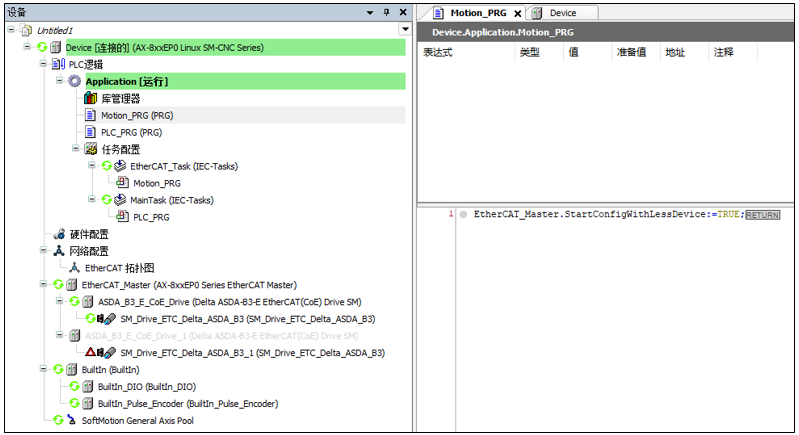
Task: Click the 库管理器 library manager icon
Action: click(91, 98)
